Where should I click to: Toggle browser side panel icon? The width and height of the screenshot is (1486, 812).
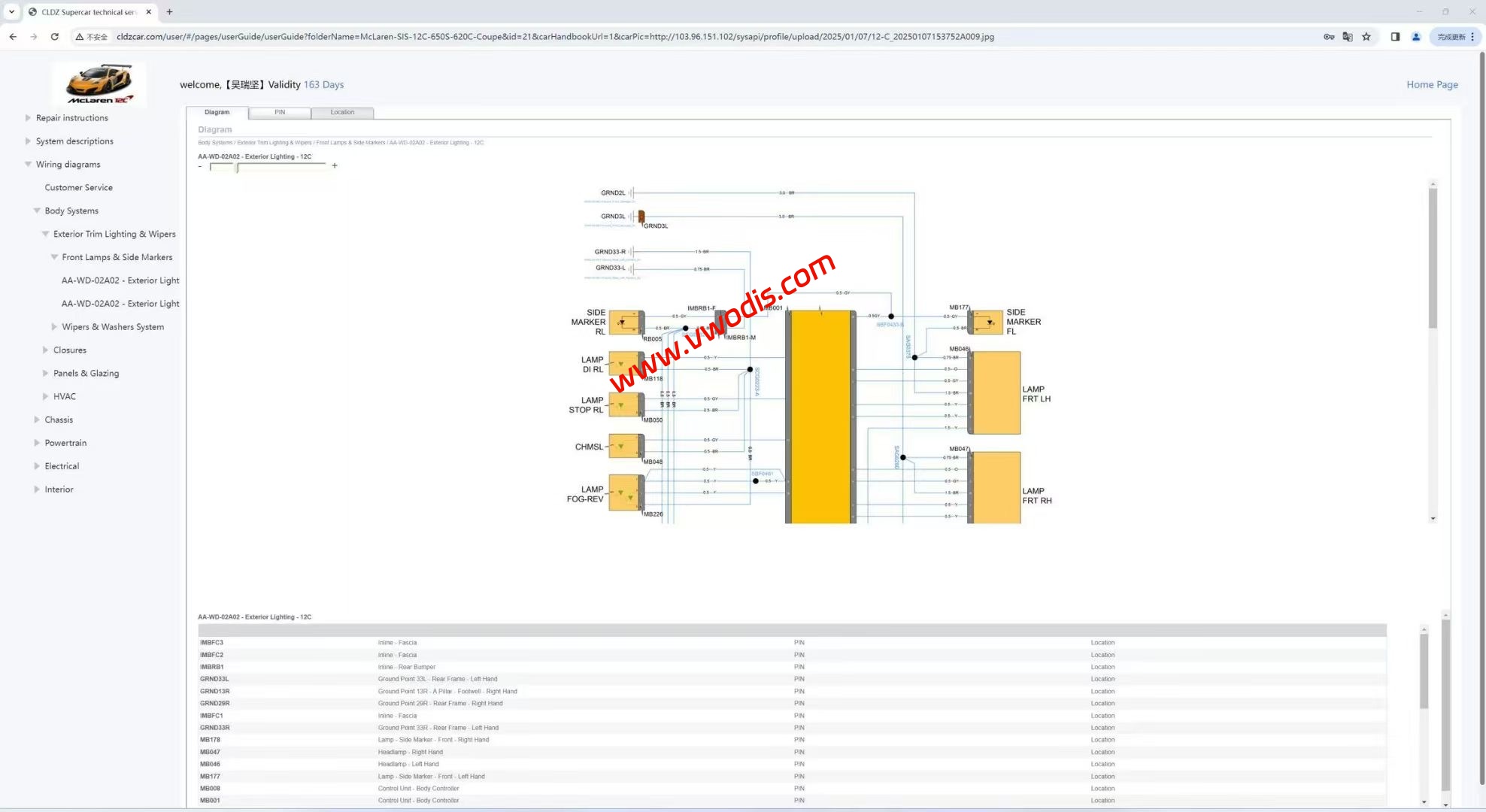click(1395, 36)
